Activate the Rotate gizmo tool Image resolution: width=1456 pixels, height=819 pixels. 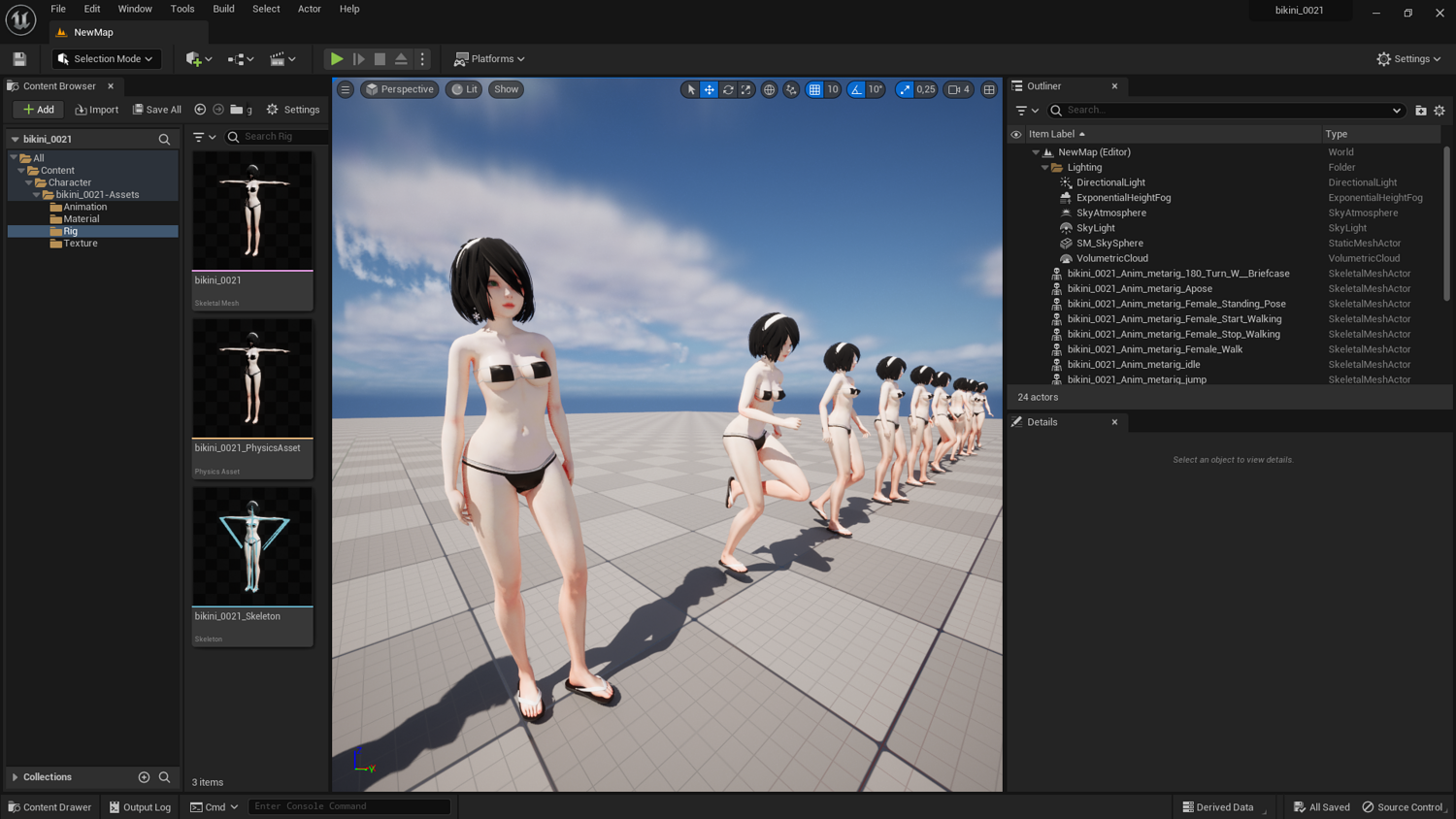tap(728, 89)
